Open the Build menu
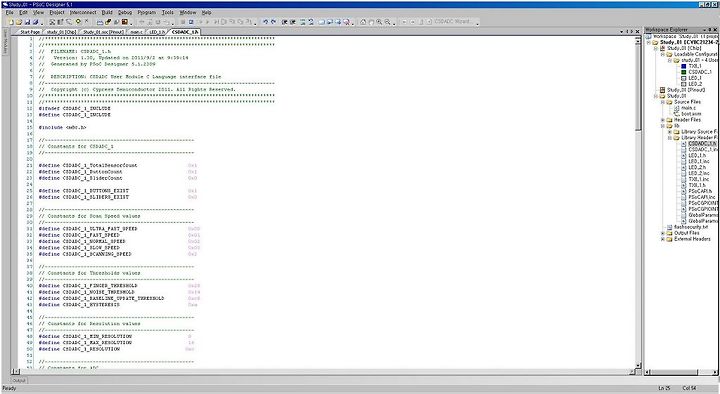Screen dimensions: 720x394 click(x=107, y=12)
